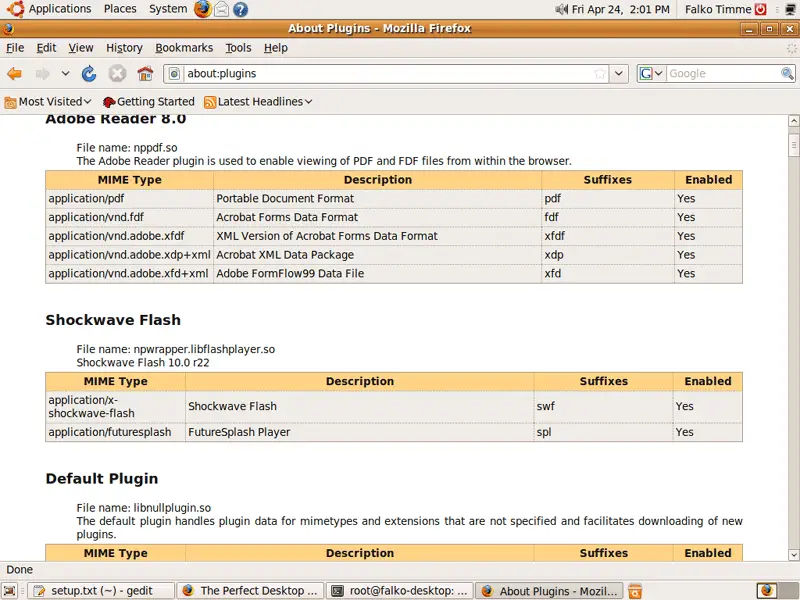
Task: Click the show desktop button in the bottom panel
Action: [10, 591]
